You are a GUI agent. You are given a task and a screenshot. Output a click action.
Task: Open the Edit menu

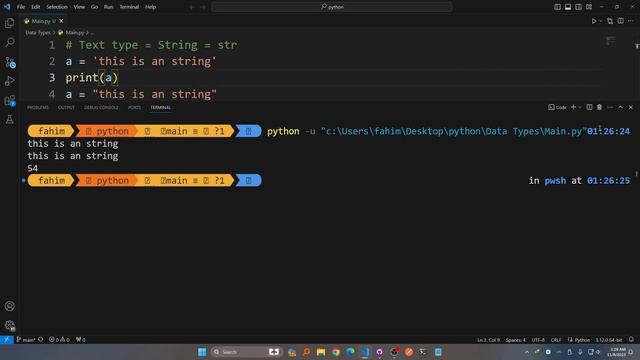pyautogui.click(x=36, y=7)
